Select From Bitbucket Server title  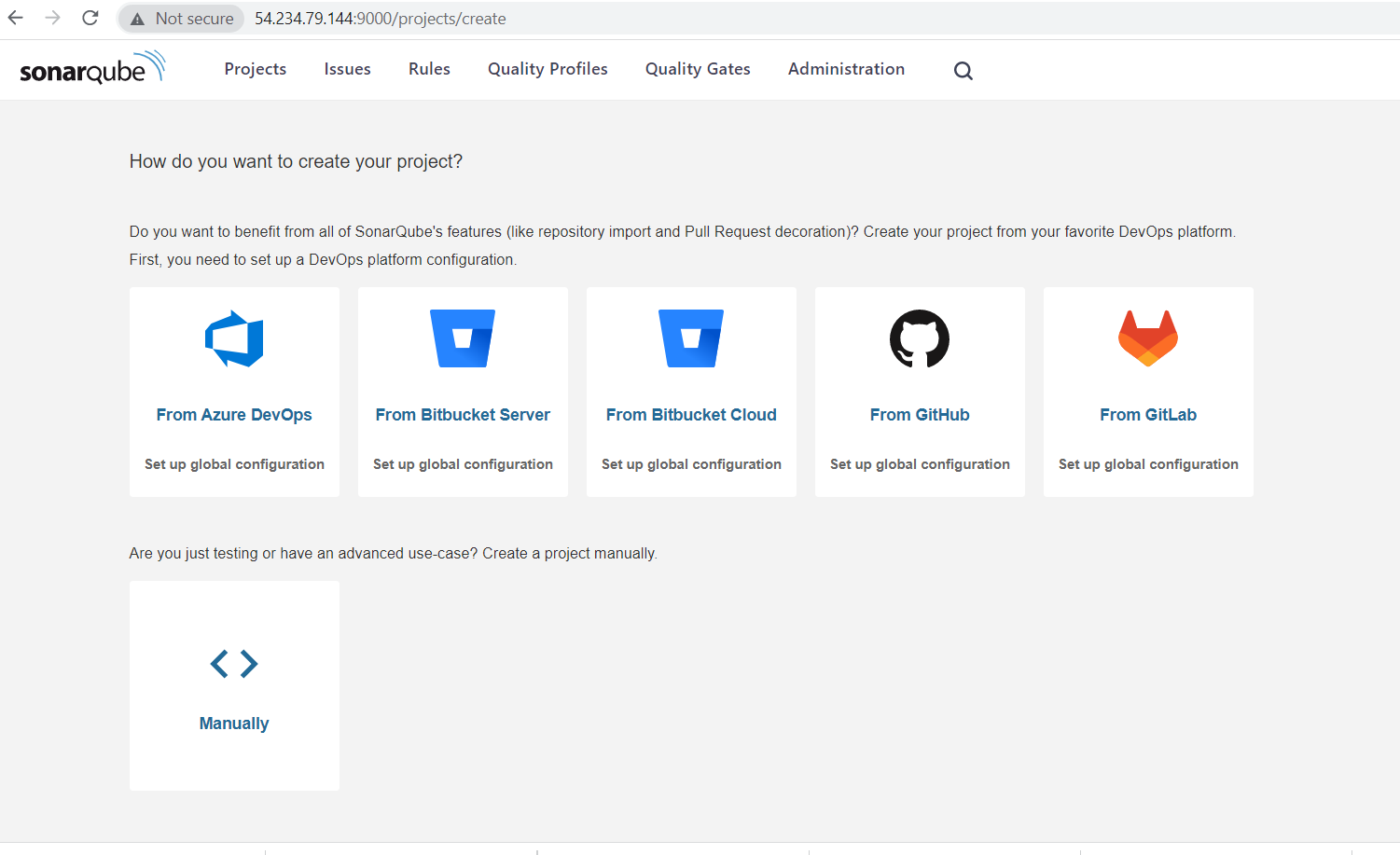tap(463, 415)
